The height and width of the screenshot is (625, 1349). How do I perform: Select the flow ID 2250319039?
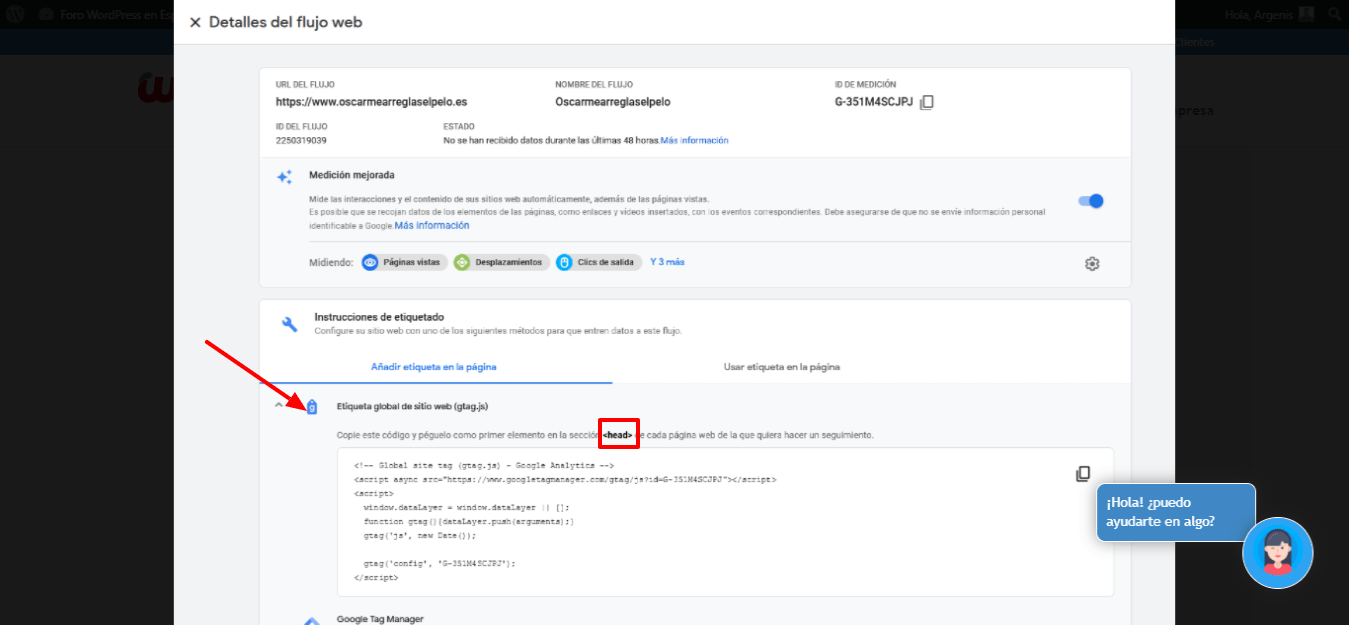pyautogui.click(x=301, y=140)
